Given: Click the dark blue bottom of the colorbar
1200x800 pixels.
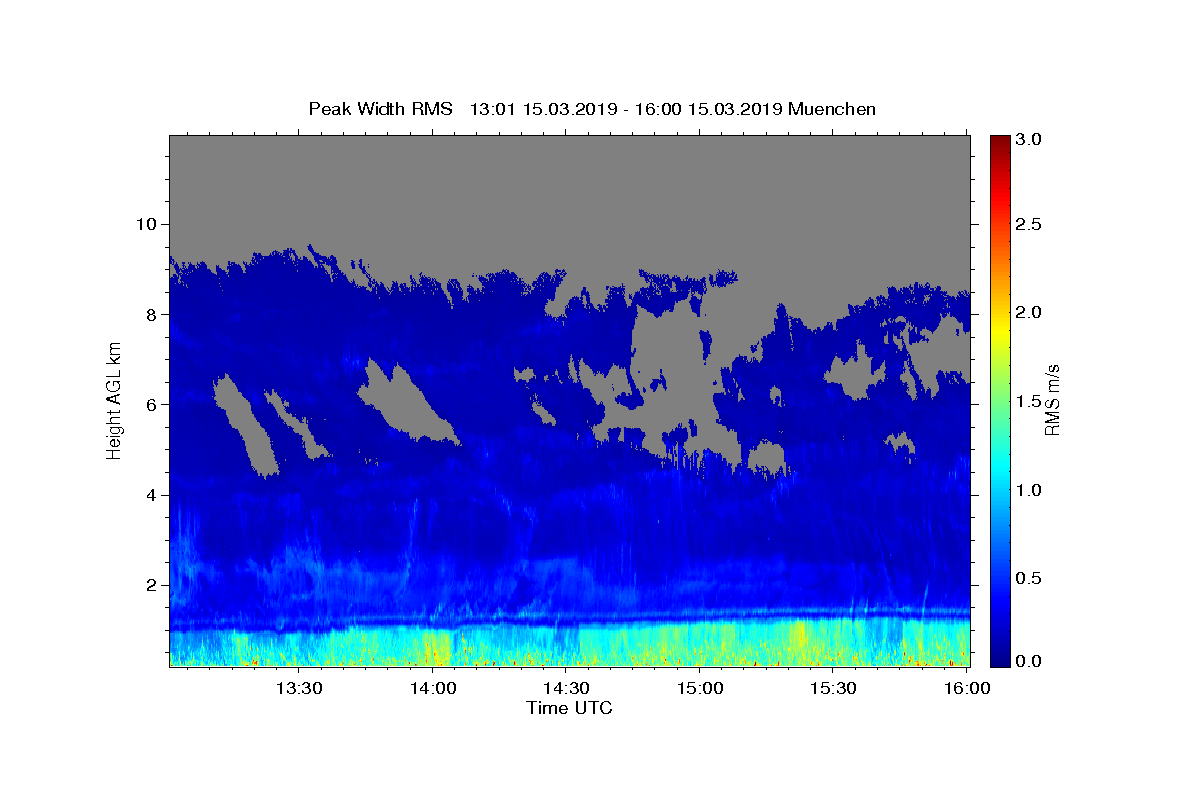Looking at the screenshot, I should [999, 658].
